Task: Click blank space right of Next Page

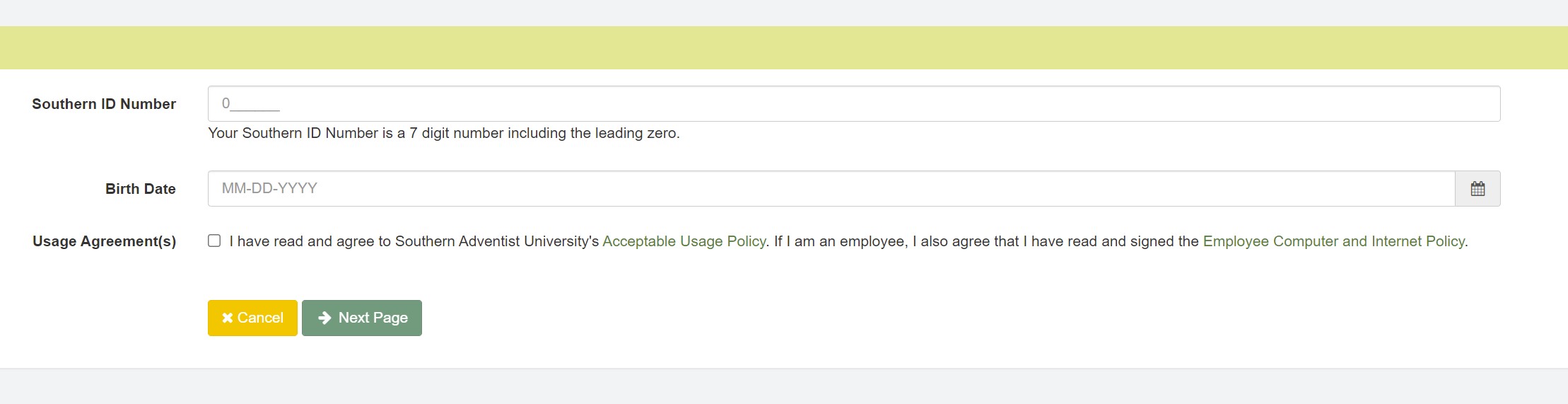Action: [x=848, y=318]
